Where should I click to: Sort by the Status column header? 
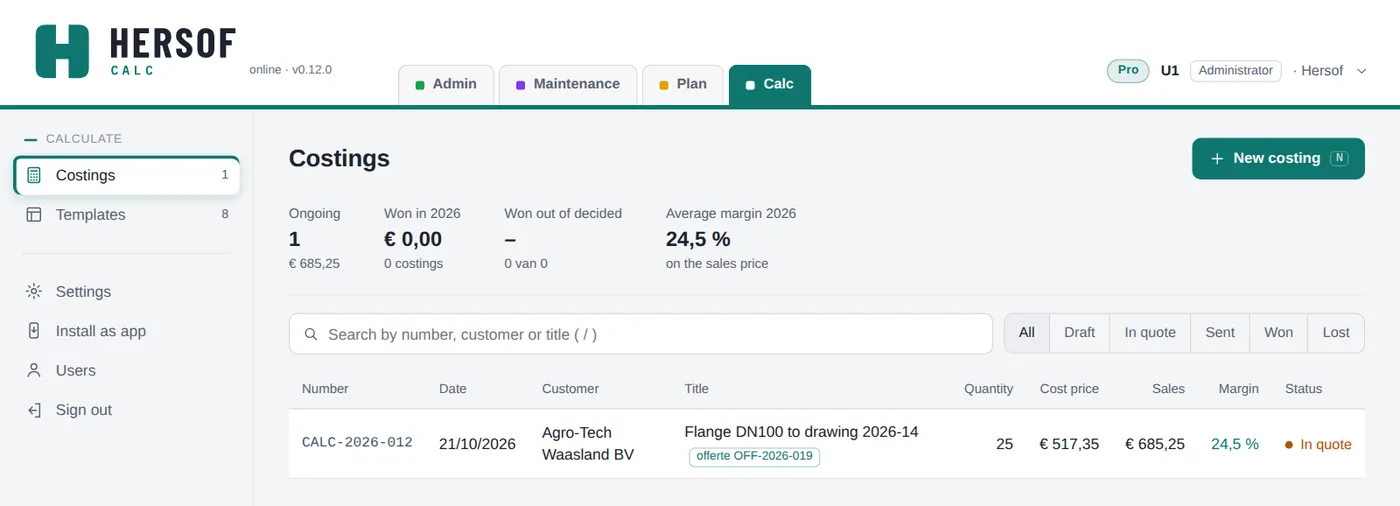tap(1303, 388)
